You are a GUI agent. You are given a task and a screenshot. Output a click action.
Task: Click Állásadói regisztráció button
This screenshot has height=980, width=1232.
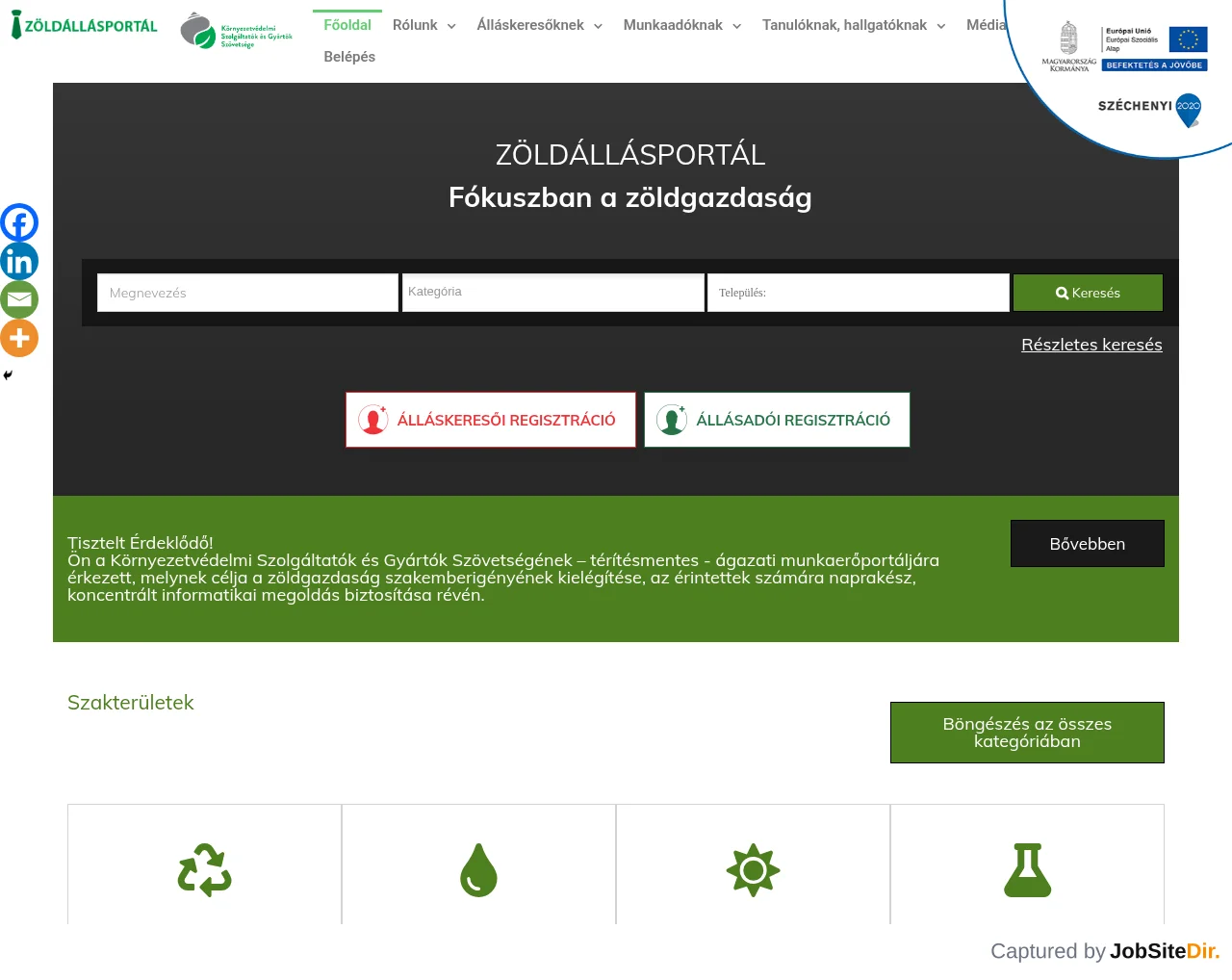(x=777, y=420)
